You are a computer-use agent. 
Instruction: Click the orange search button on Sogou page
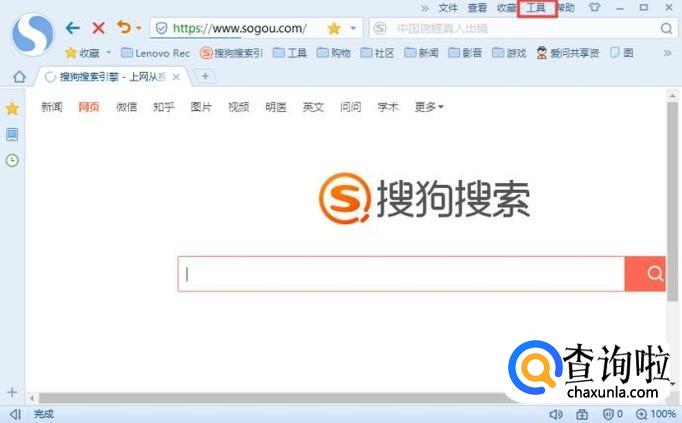[645, 274]
